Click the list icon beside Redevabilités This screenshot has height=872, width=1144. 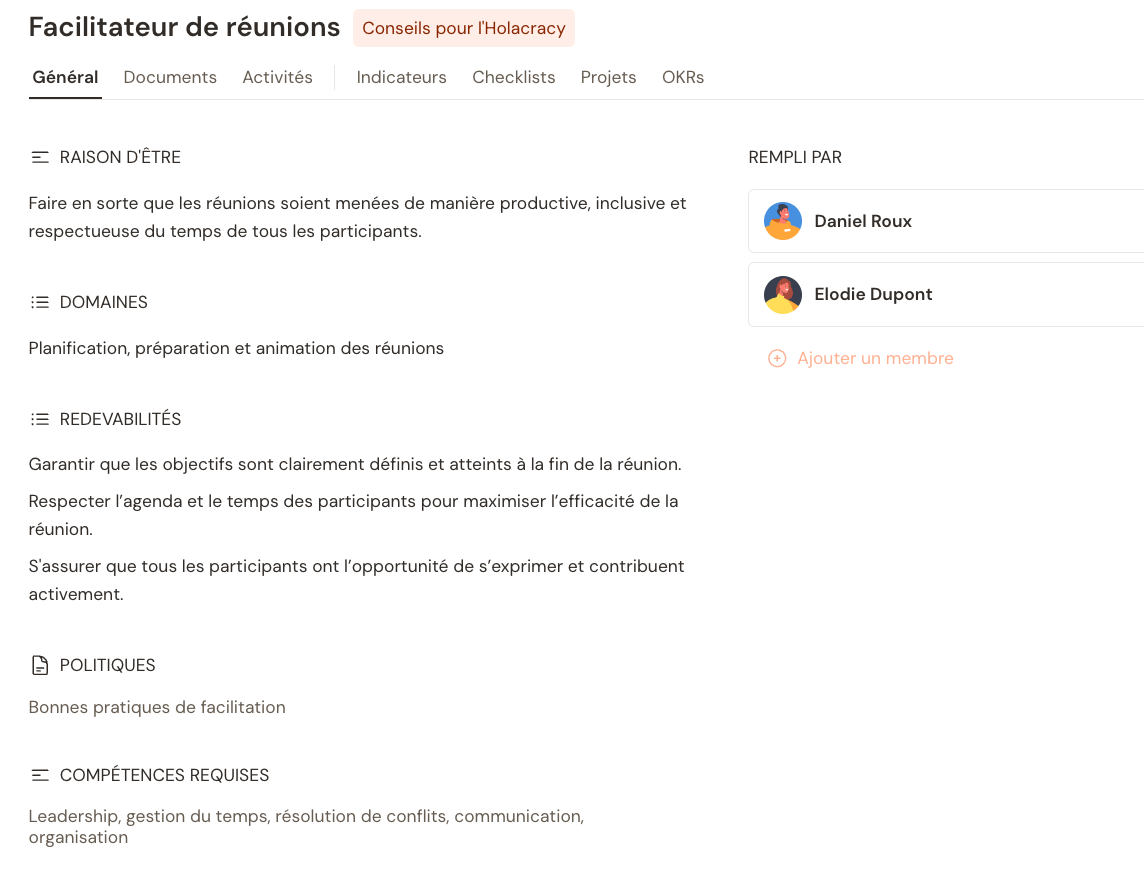click(40, 419)
